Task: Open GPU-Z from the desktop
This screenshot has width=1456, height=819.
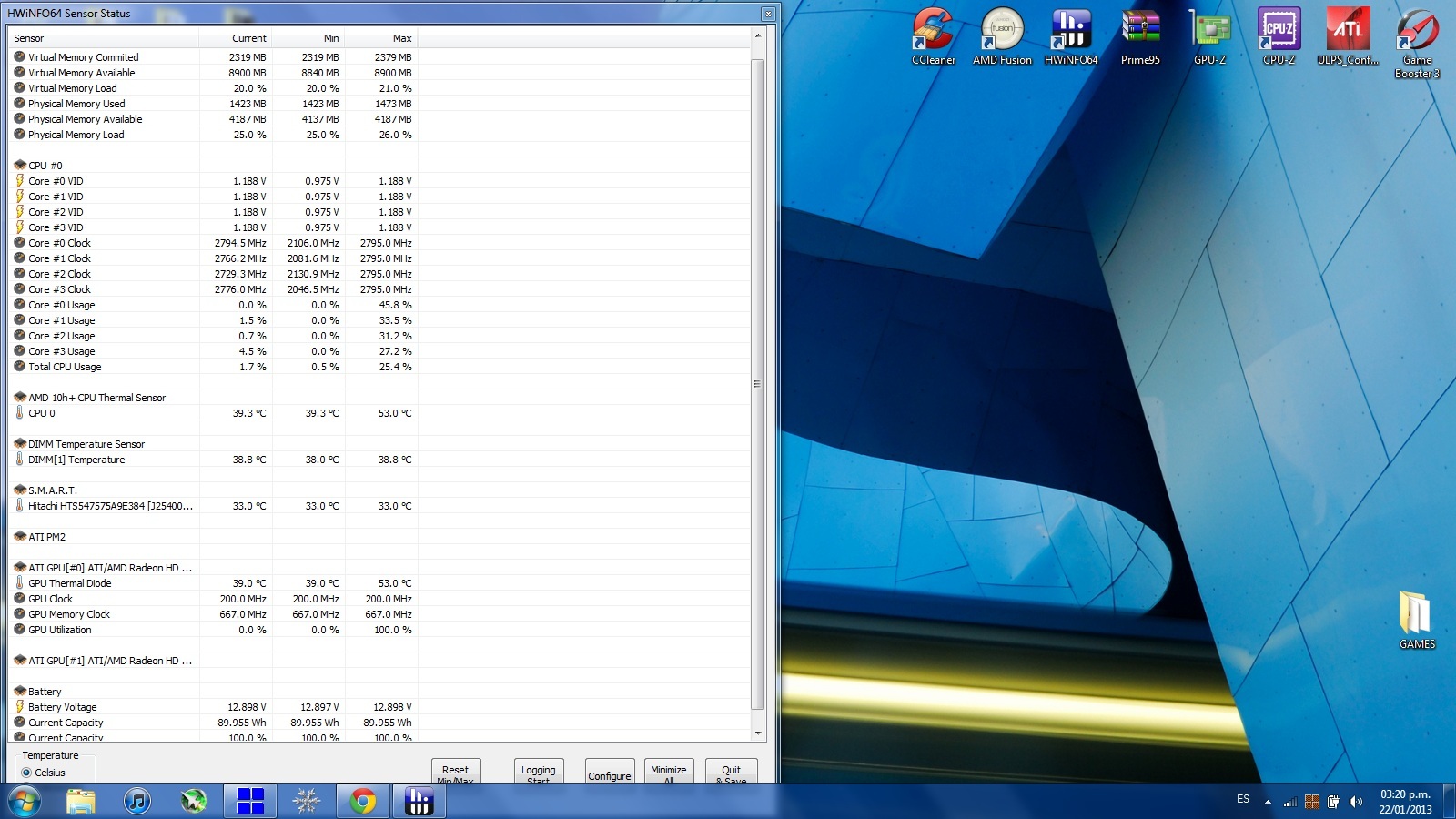Action: 1209,35
